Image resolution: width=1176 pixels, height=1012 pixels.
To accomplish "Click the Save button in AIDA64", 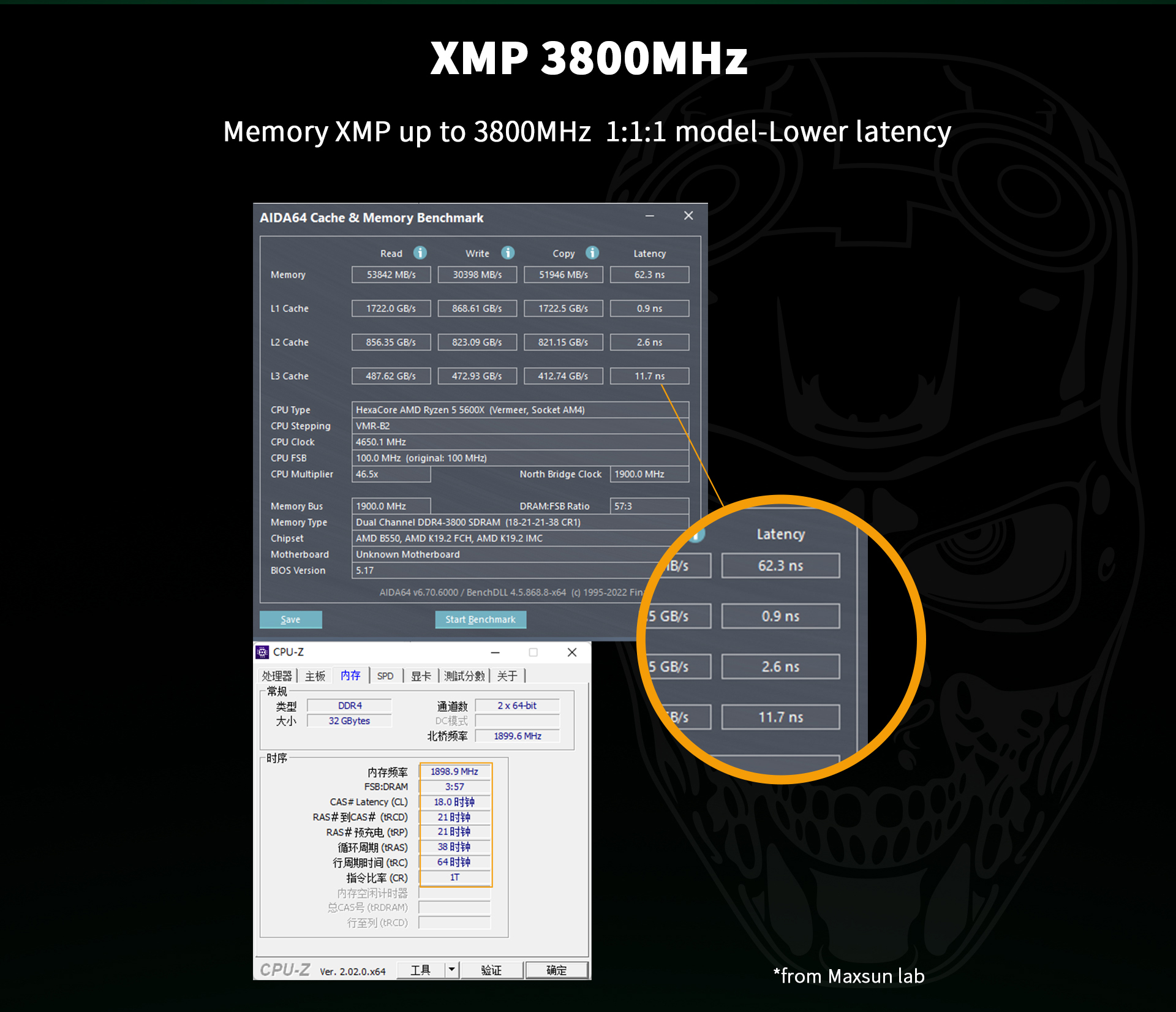I will 290,619.
